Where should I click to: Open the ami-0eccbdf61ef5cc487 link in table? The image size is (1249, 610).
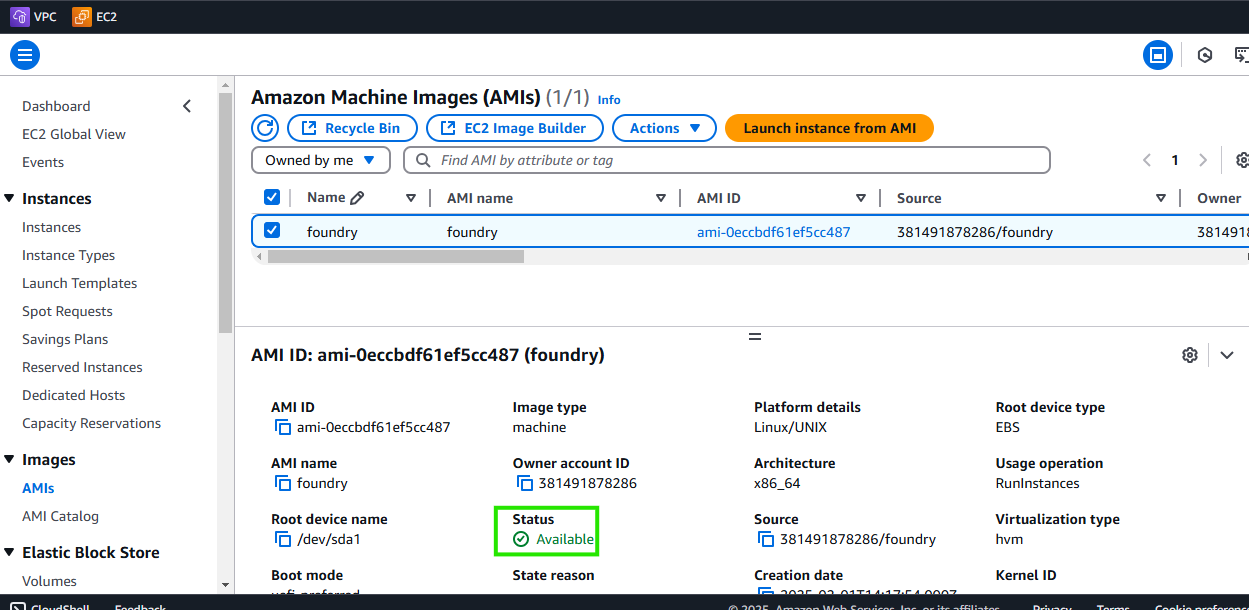point(773,232)
